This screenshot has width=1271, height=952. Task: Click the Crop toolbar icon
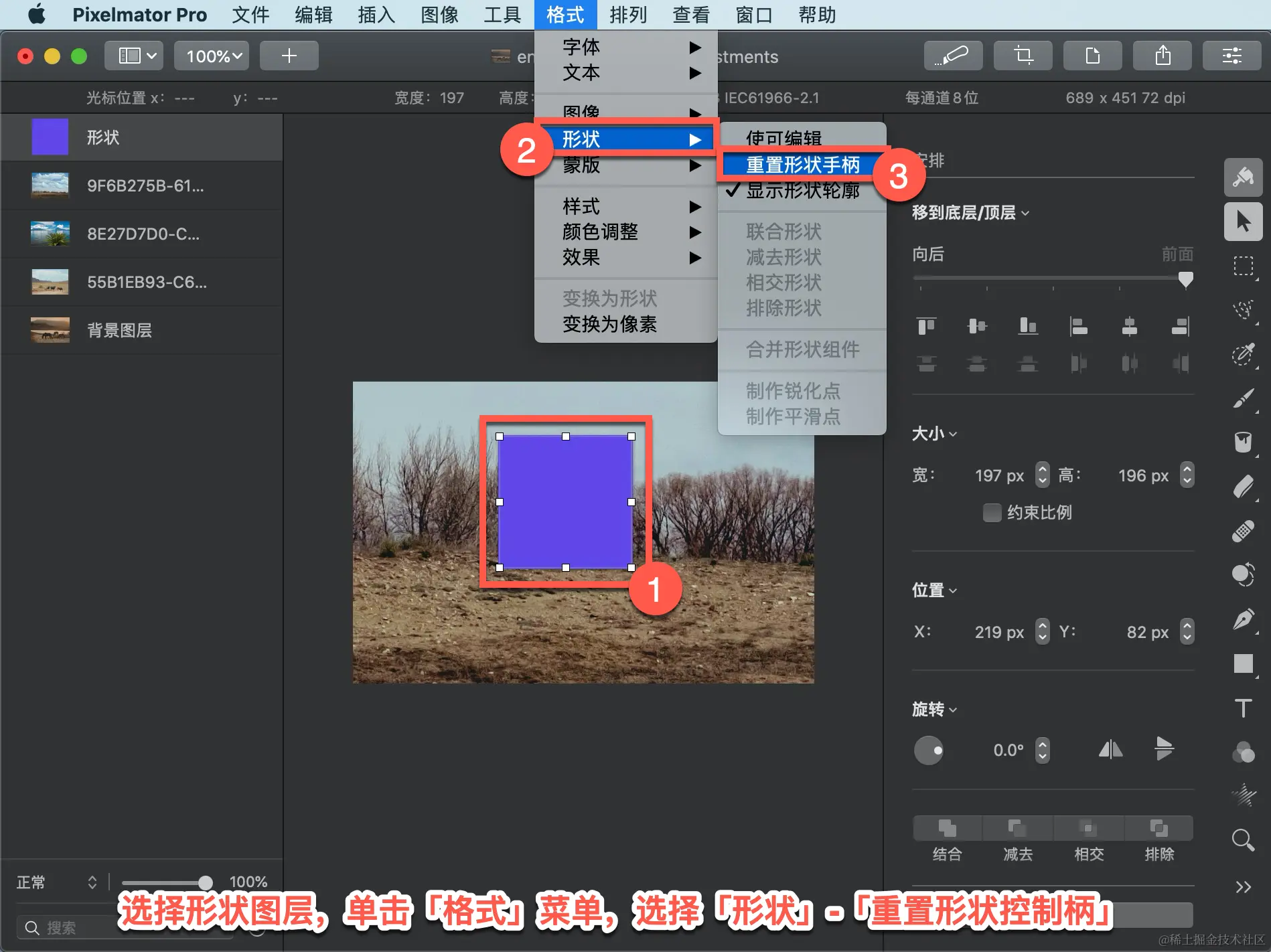point(1023,56)
